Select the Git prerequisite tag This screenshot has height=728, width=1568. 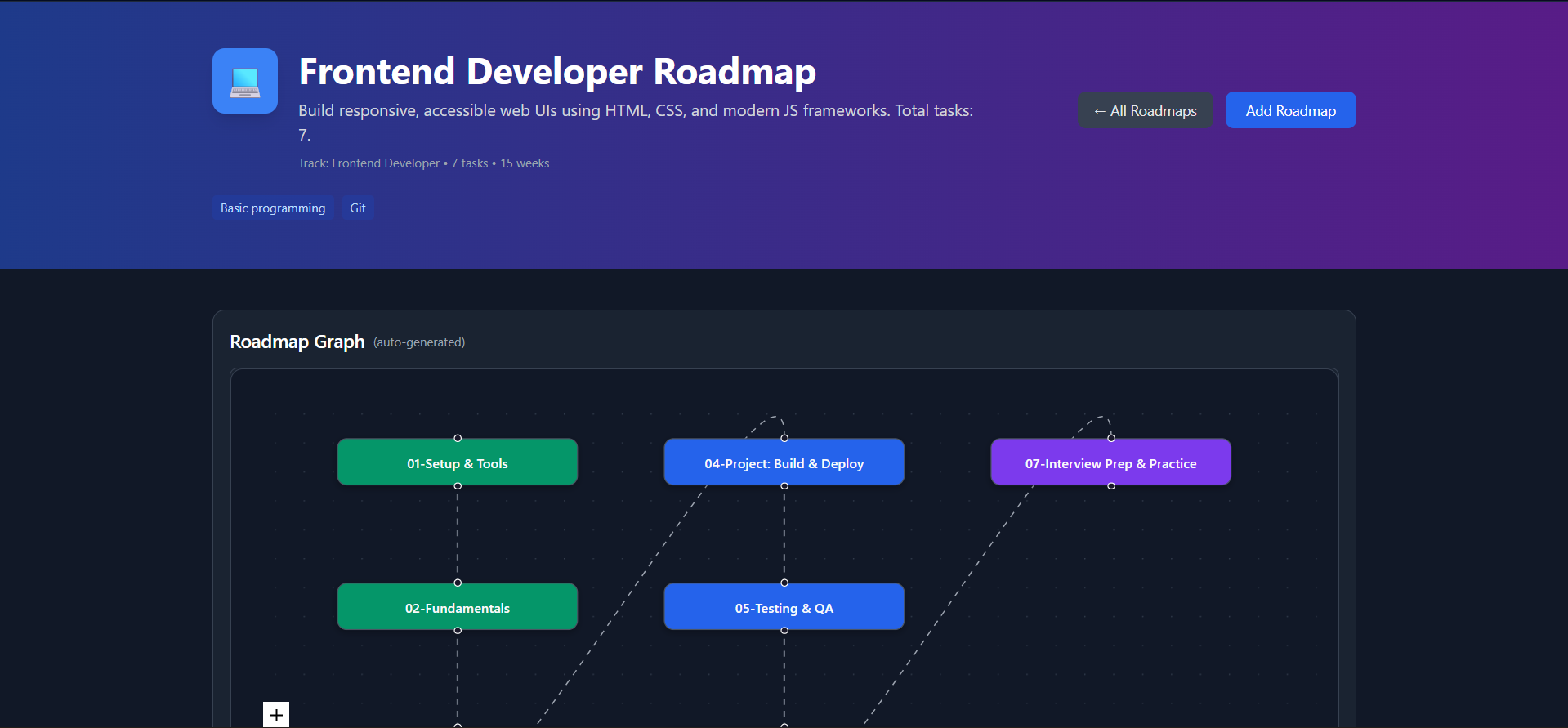pyautogui.click(x=358, y=208)
